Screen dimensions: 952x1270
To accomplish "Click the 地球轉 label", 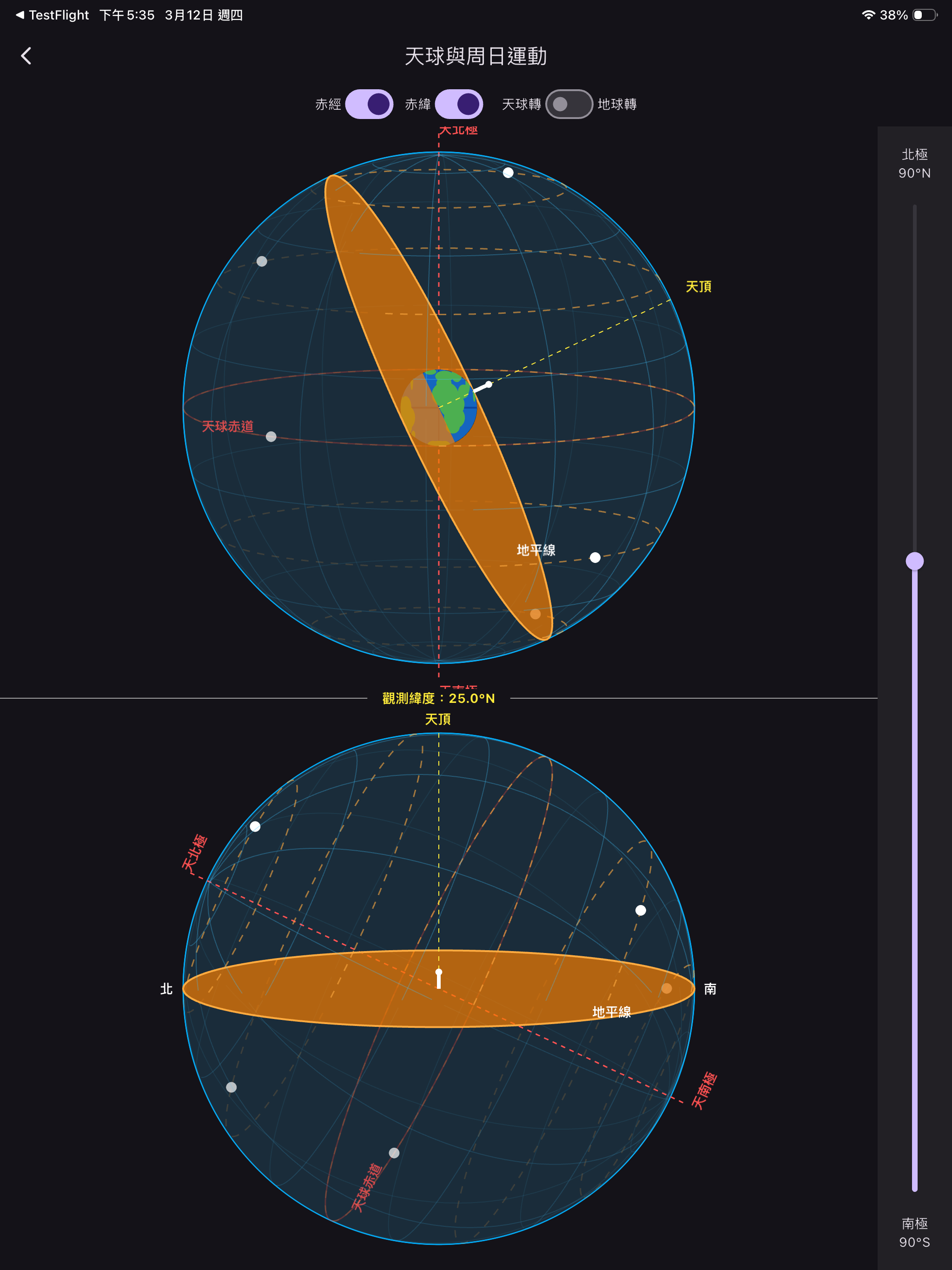I will [x=617, y=104].
